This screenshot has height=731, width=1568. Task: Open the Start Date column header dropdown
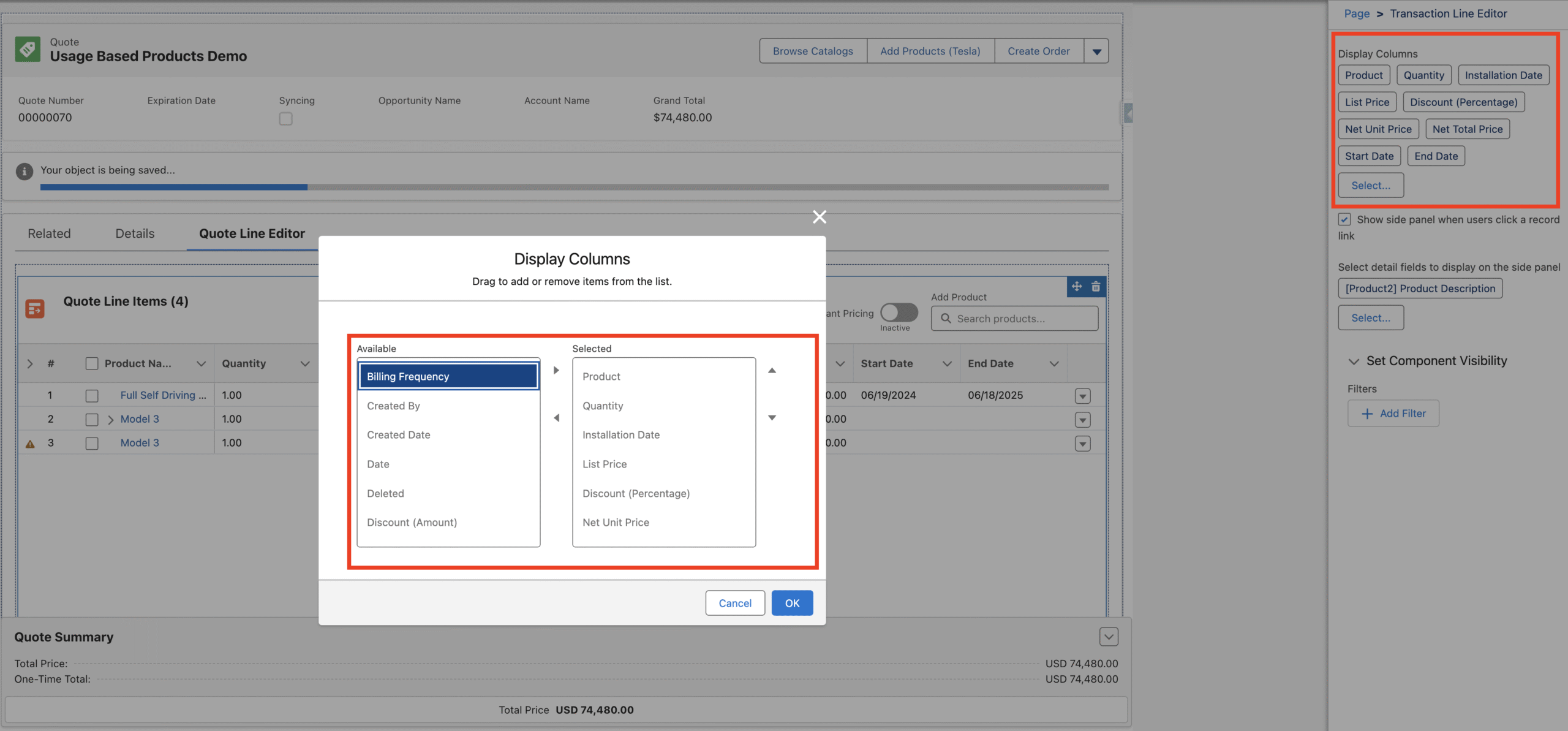tap(946, 363)
